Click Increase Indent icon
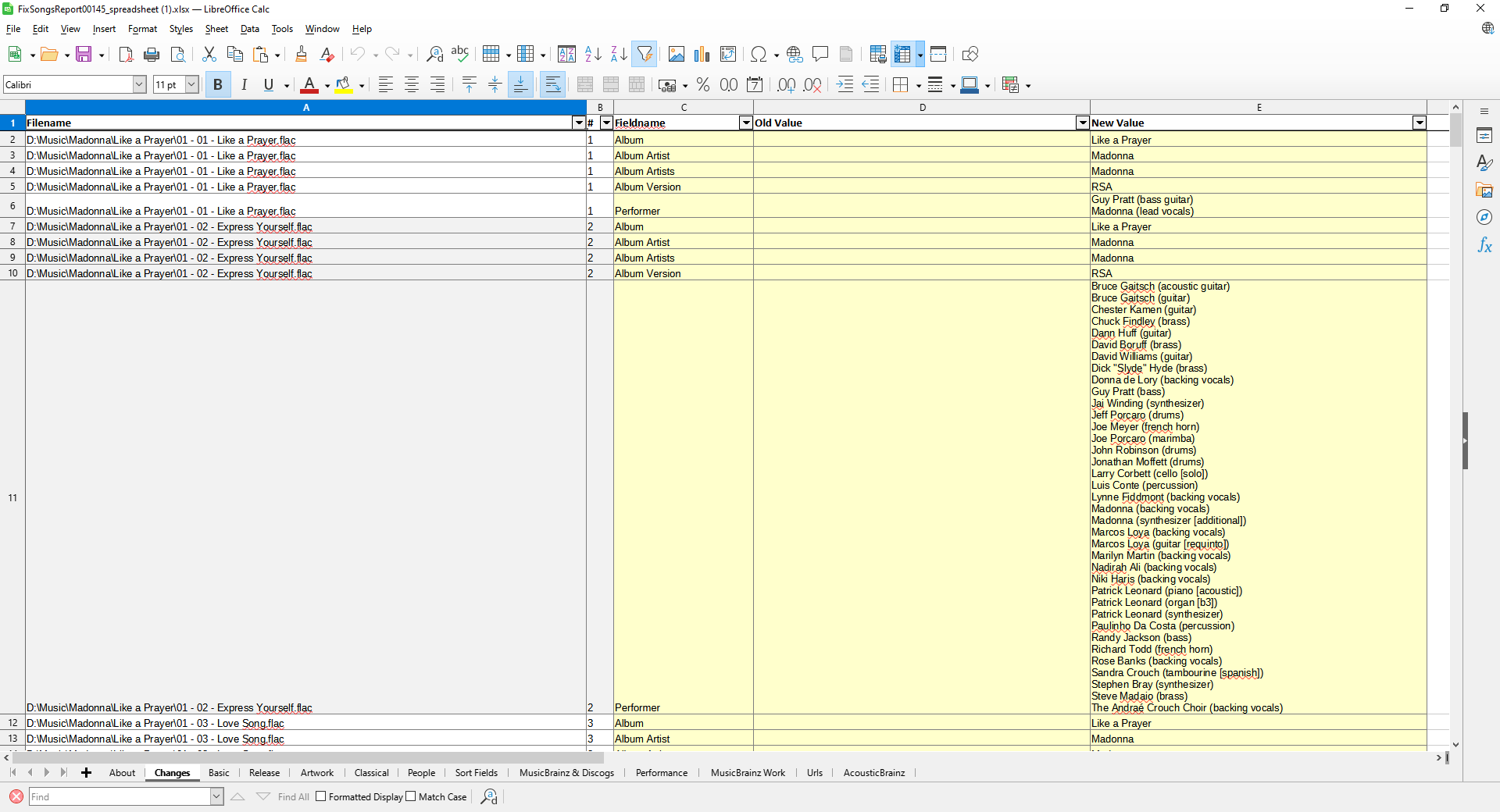Screen dimensions: 1500x812 pyautogui.click(x=845, y=84)
